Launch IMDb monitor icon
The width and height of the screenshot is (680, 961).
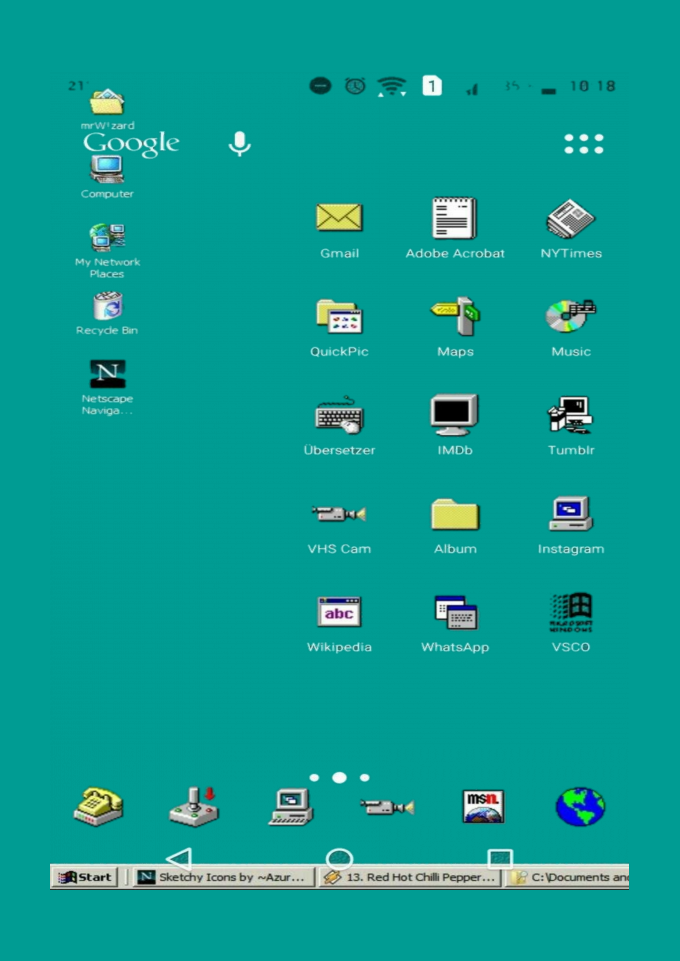point(455,415)
